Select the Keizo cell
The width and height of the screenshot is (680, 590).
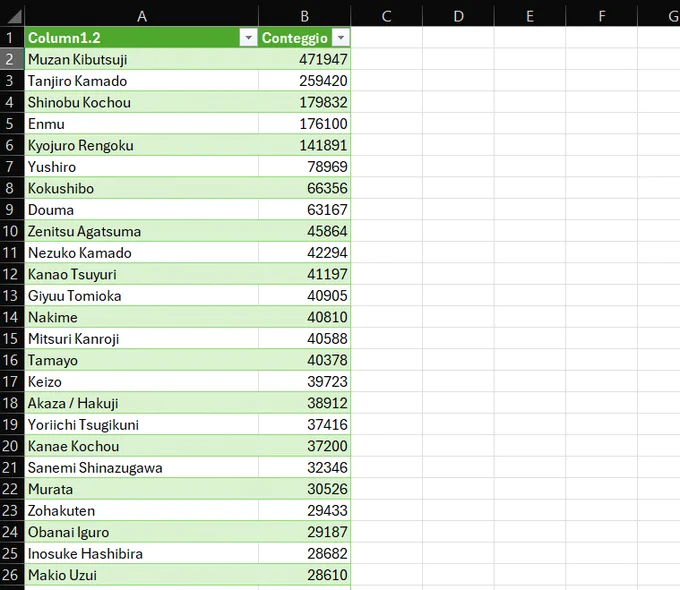pyautogui.click(x=141, y=381)
